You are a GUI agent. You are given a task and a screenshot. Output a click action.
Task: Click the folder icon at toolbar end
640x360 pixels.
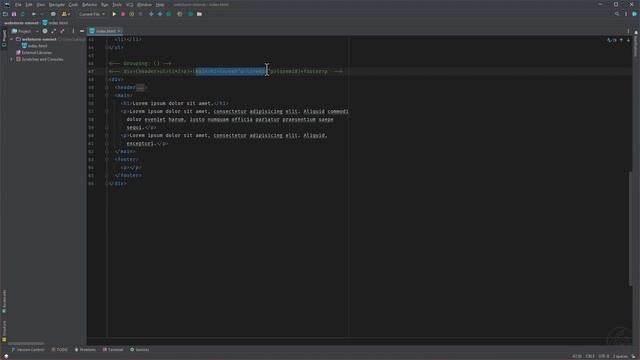pyautogui.click(x=199, y=14)
